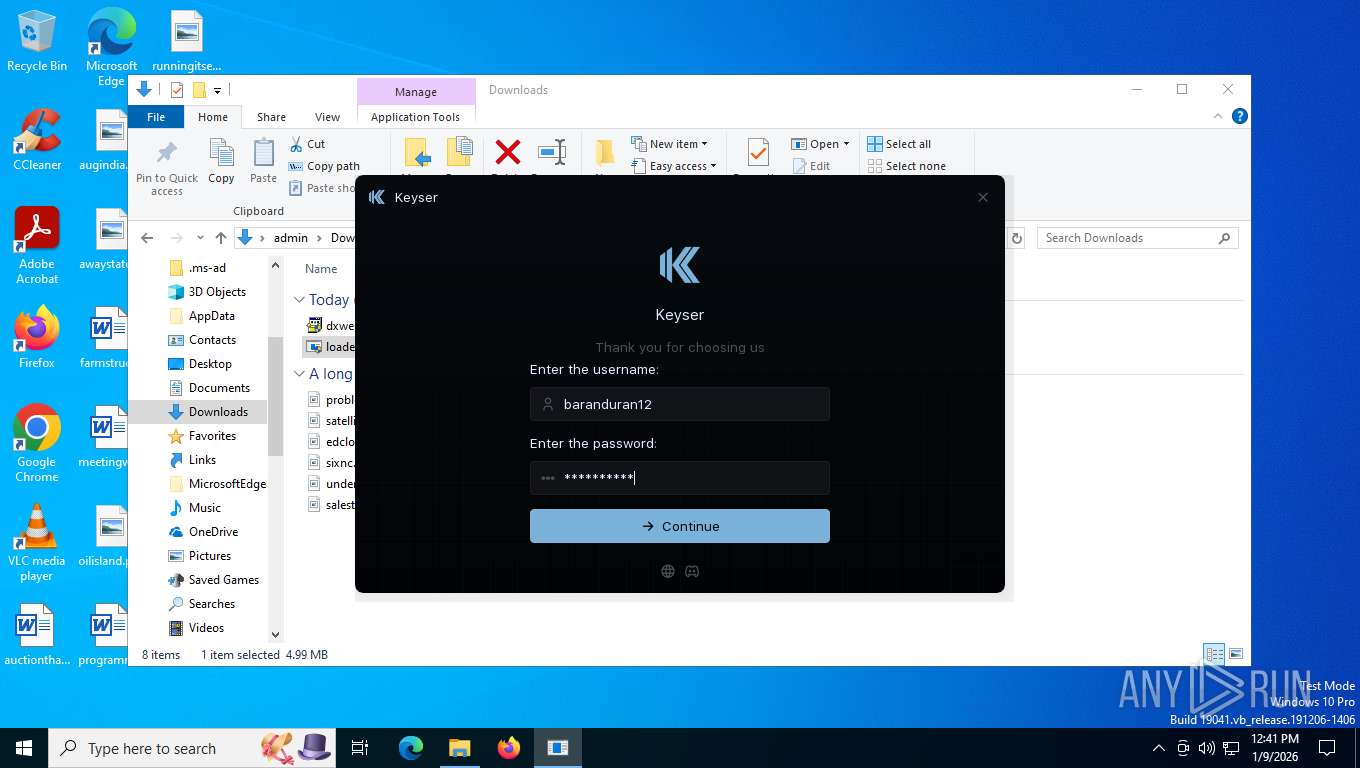
Task: Open the Easy access dropdown
Action: tap(674, 166)
